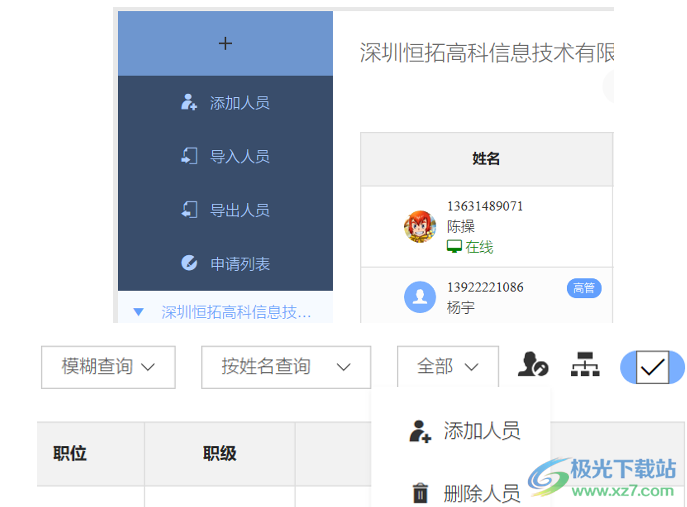Image resolution: width=687 pixels, height=507 pixels.
Task: Click the plus button atop the sidebar
Action: point(225,43)
